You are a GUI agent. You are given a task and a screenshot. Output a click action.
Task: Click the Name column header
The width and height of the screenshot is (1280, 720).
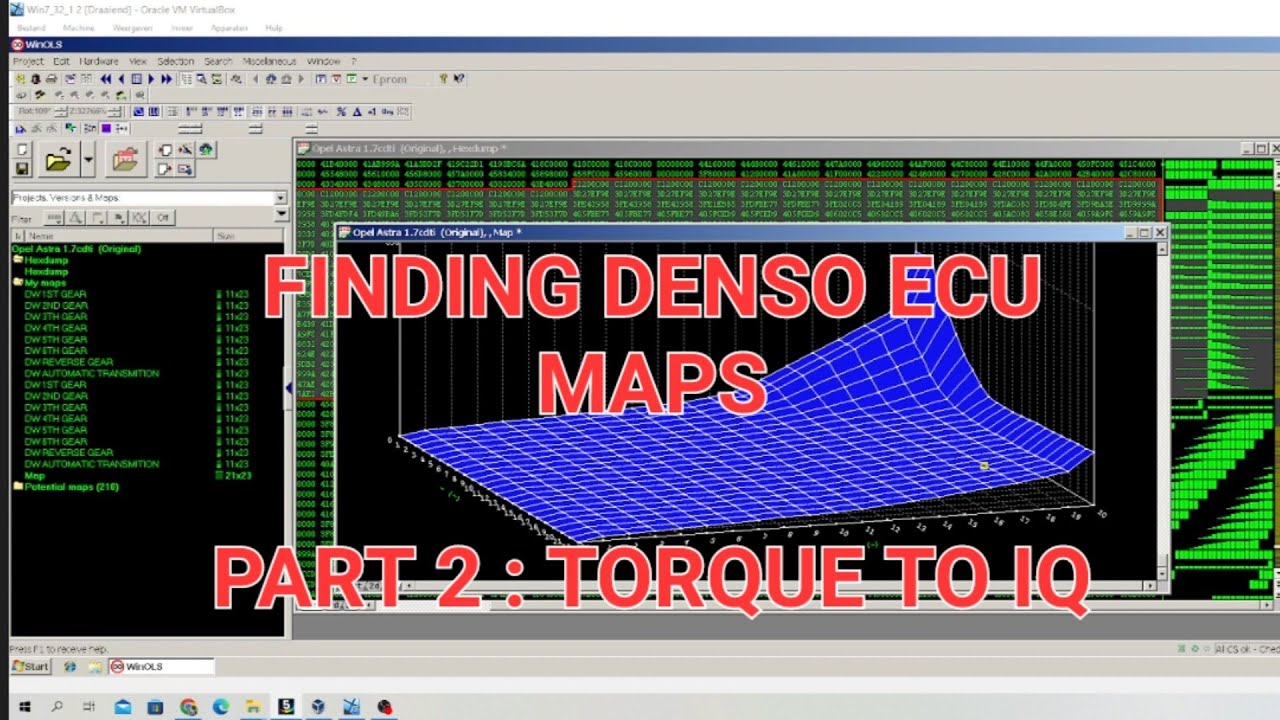118,236
